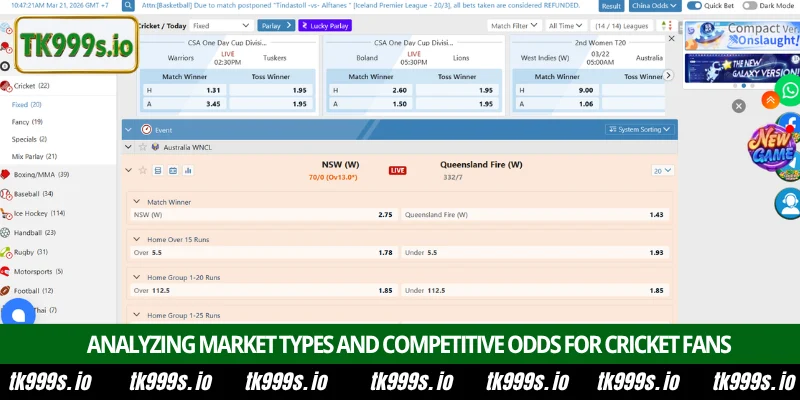Favorite the NSW (W) match star
Screen dimensions: 800x400
[x=143, y=170]
